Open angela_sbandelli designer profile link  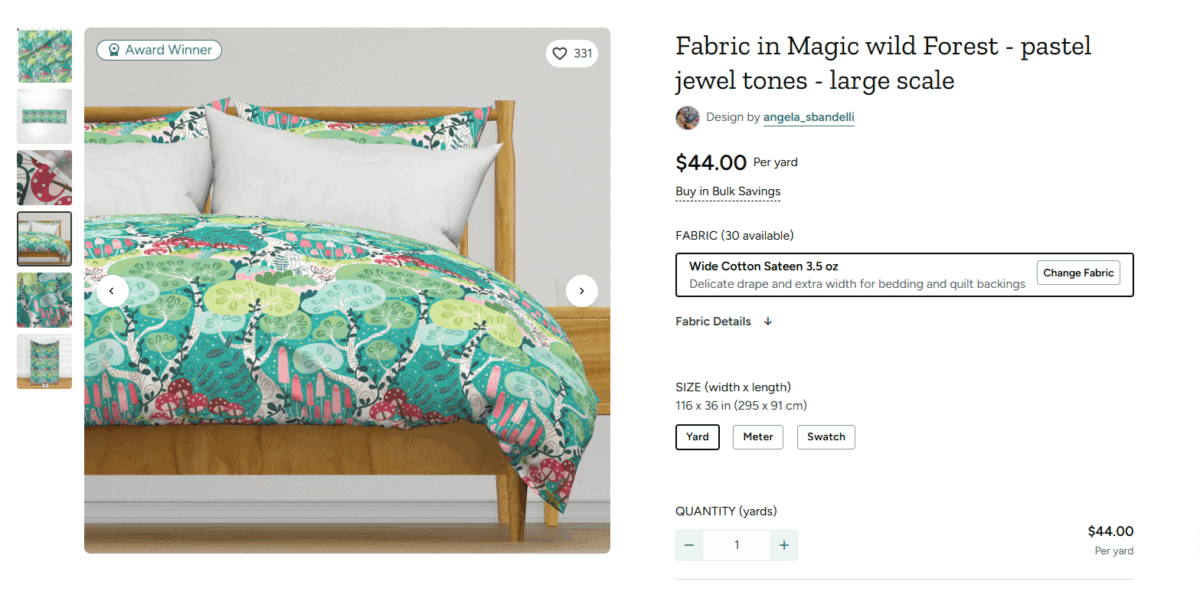coord(808,117)
